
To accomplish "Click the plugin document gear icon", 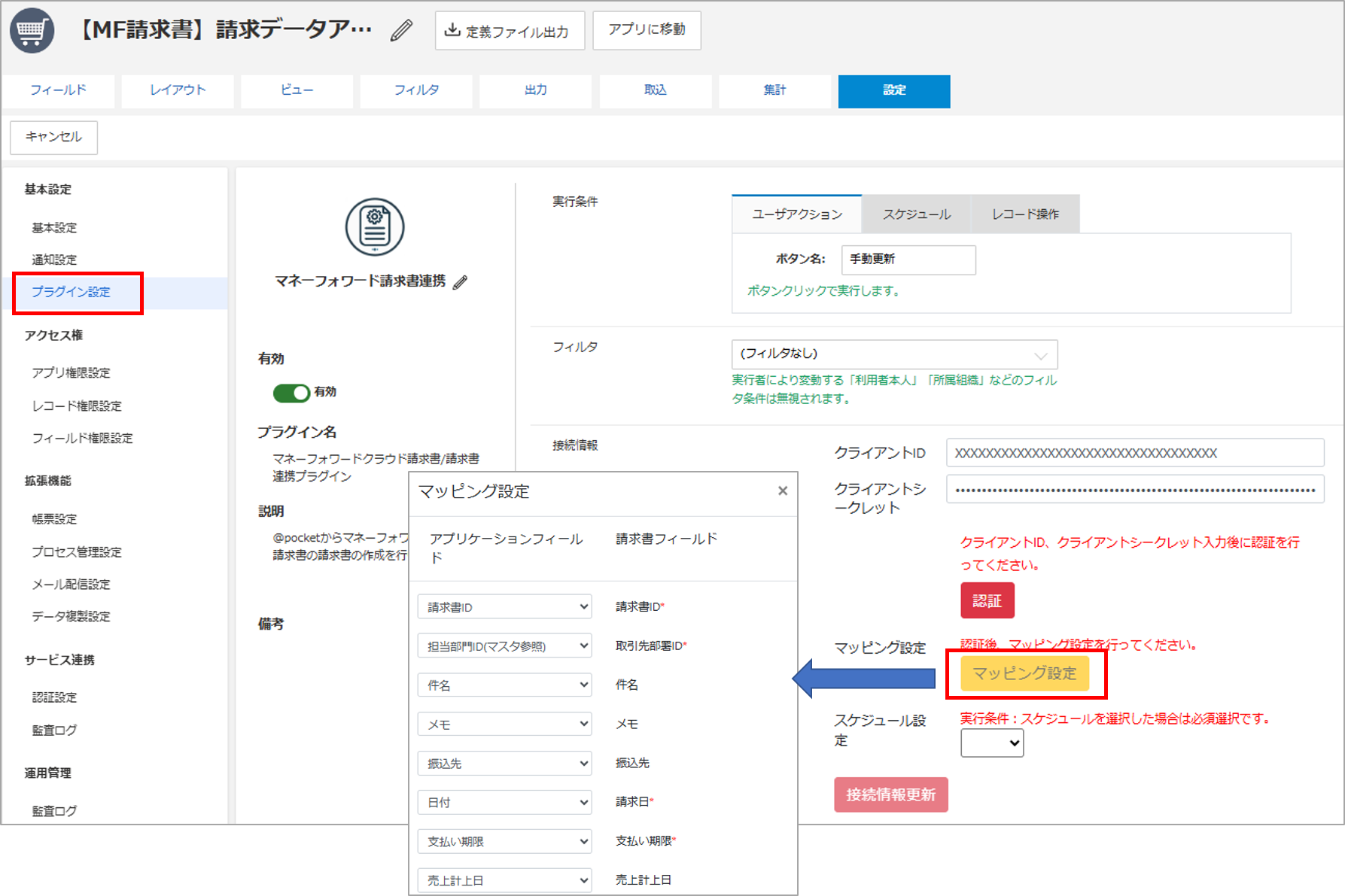I will (x=375, y=227).
